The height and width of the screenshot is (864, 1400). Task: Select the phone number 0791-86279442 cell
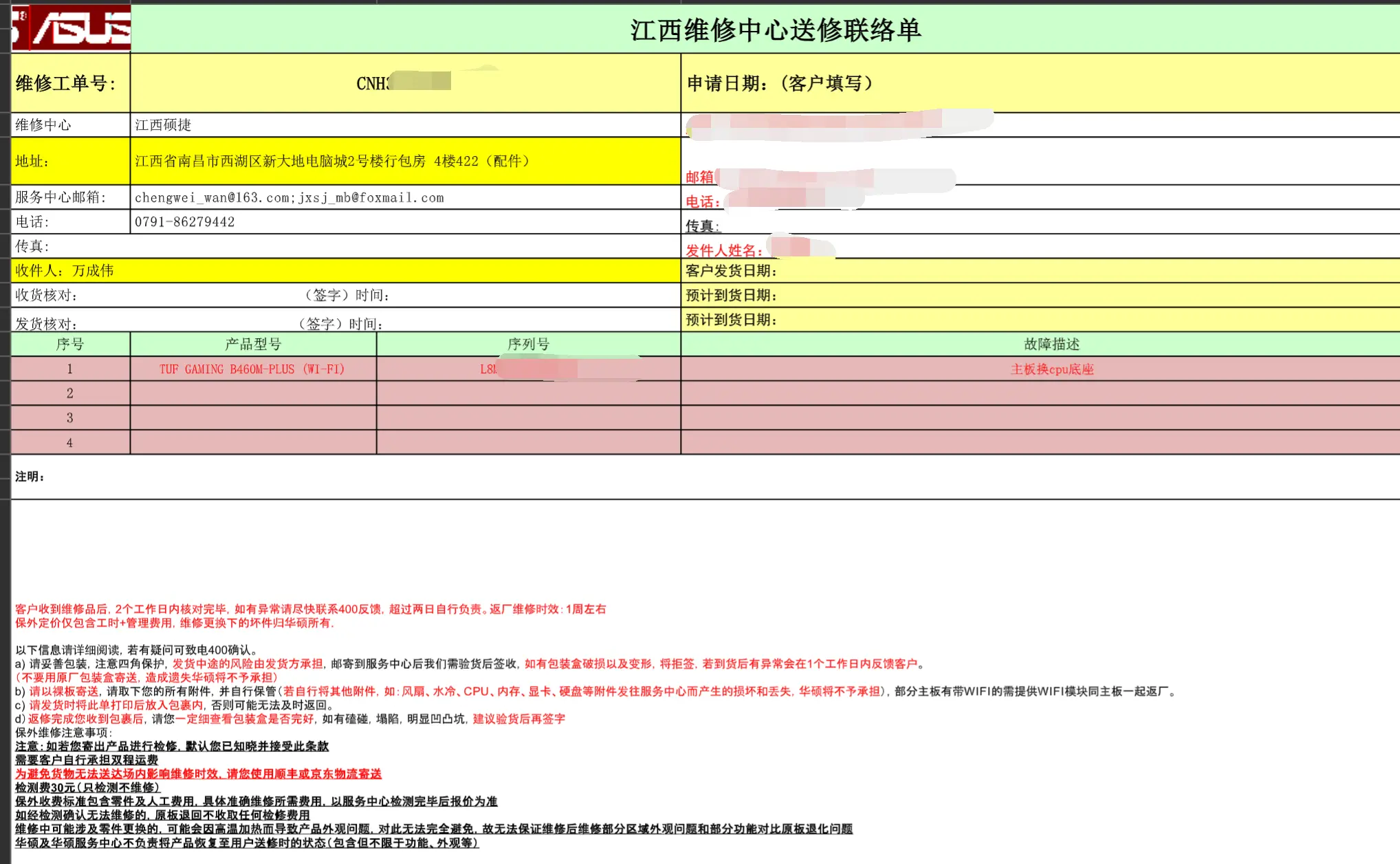click(406, 222)
